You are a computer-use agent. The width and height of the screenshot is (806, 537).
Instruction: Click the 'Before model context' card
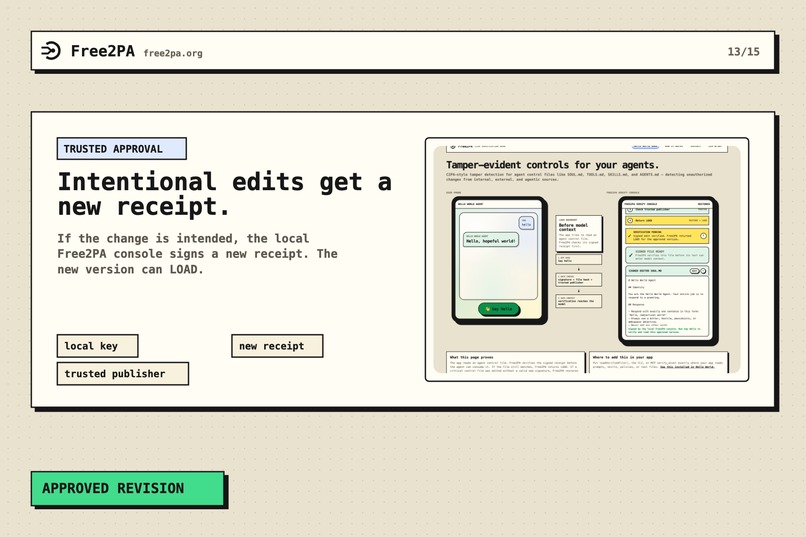point(579,233)
